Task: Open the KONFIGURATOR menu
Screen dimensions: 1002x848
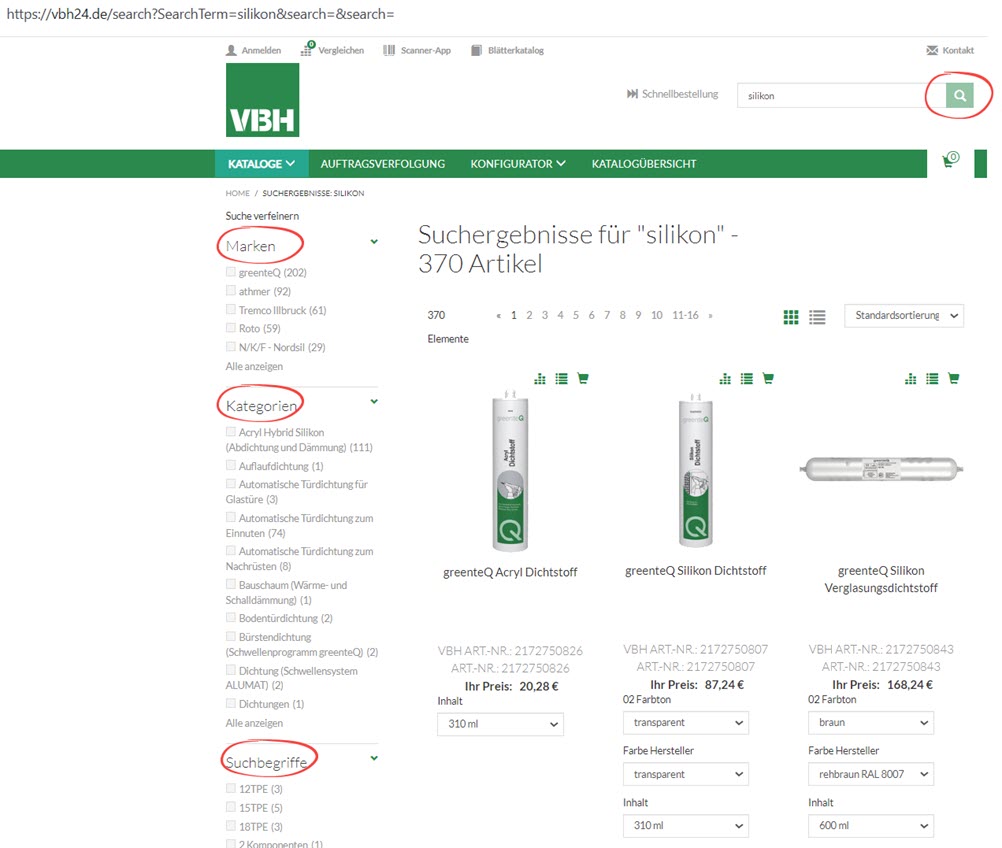Action: tap(518, 164)
